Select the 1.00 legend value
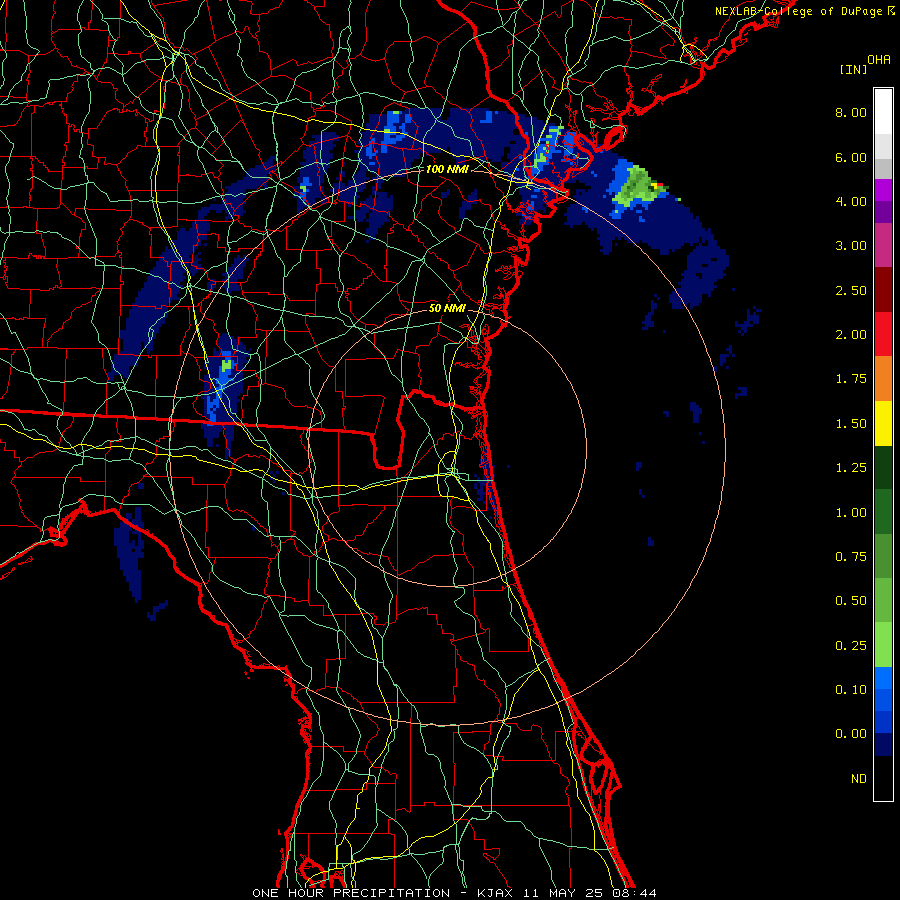This screenshot has width=900, height=900. (x=851, y=513)
